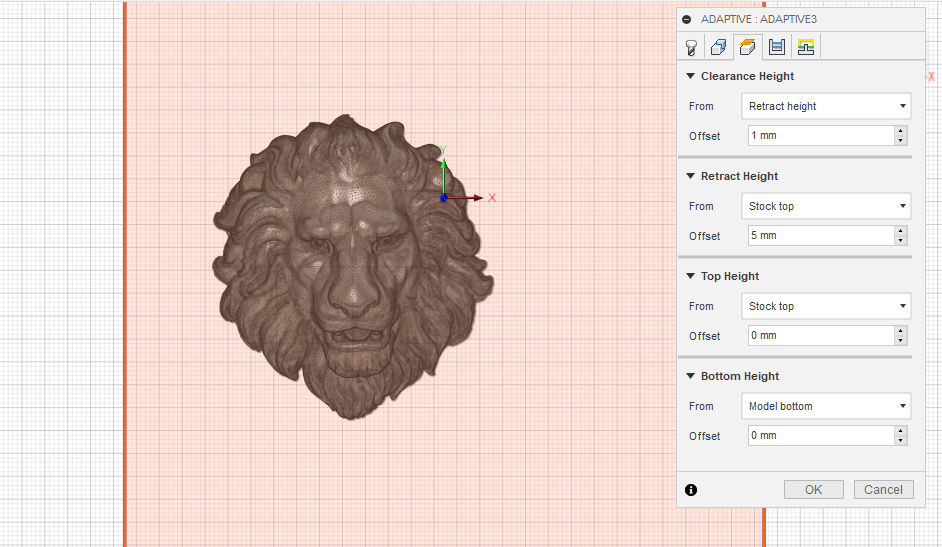This screenshot has height=547, width=942.
Task: Click the blue origin point of axis triad
Action: click(443, 198)
